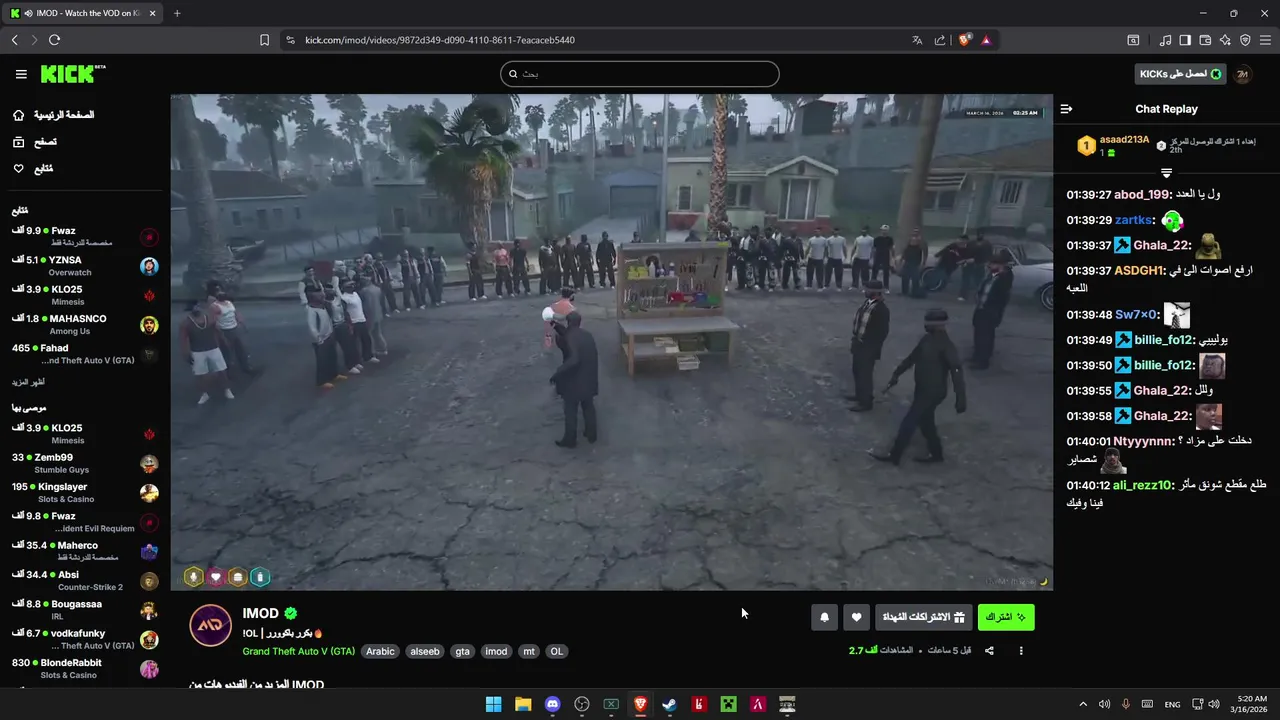Image resolution: width=1280 pixels, height=720 pixels.
Task: Click the heart follow button for IMOD
Action: (x=856, y=617)
